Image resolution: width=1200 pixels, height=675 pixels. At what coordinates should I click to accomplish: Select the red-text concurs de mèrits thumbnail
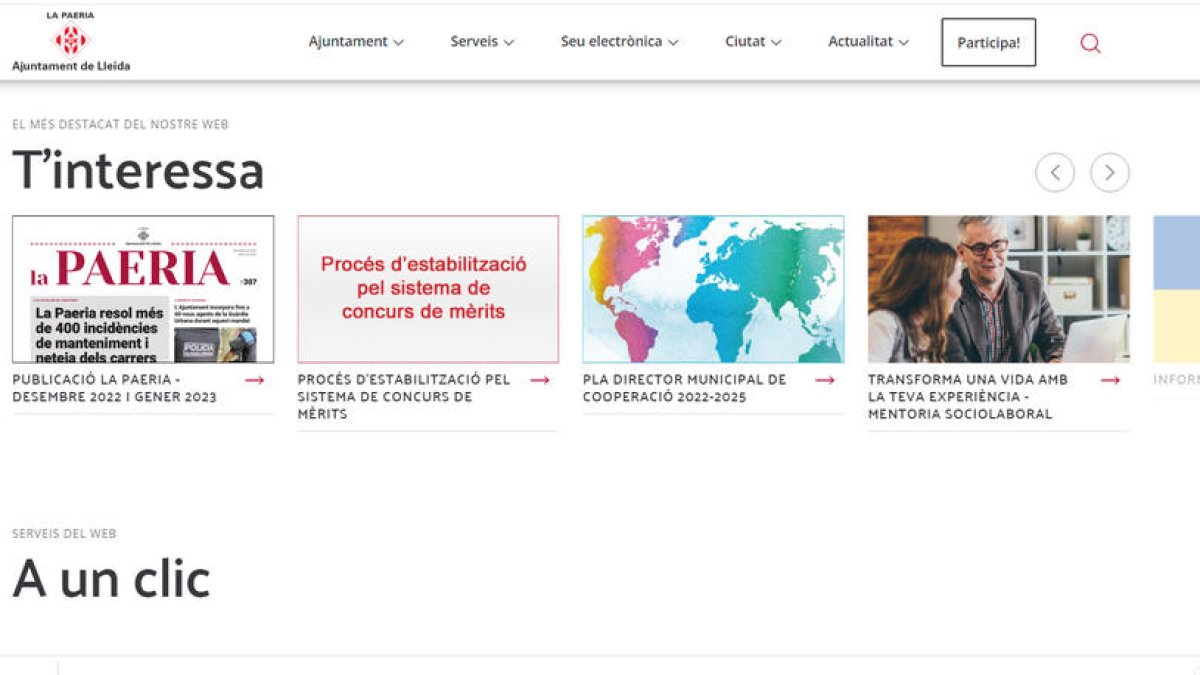tap(428, 289)
